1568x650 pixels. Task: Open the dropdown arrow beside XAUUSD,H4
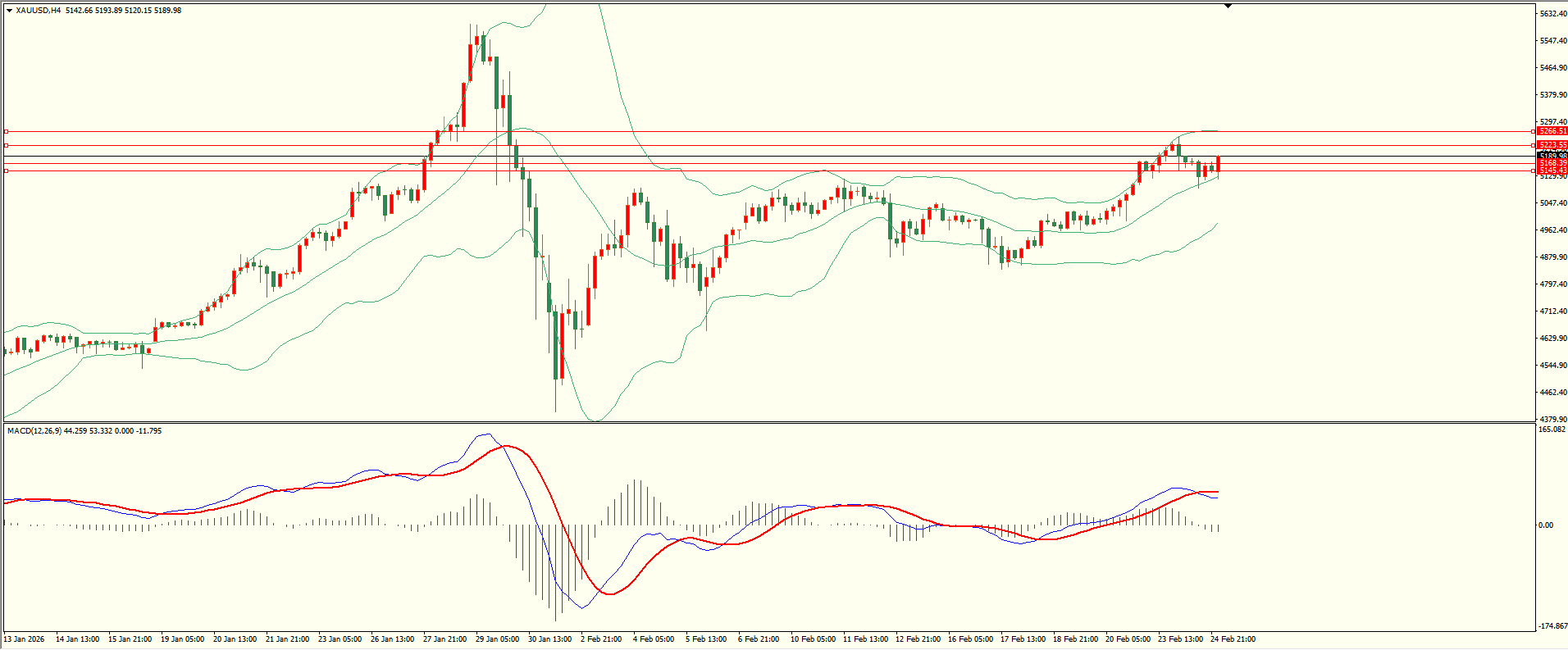(x=9, y=11)
